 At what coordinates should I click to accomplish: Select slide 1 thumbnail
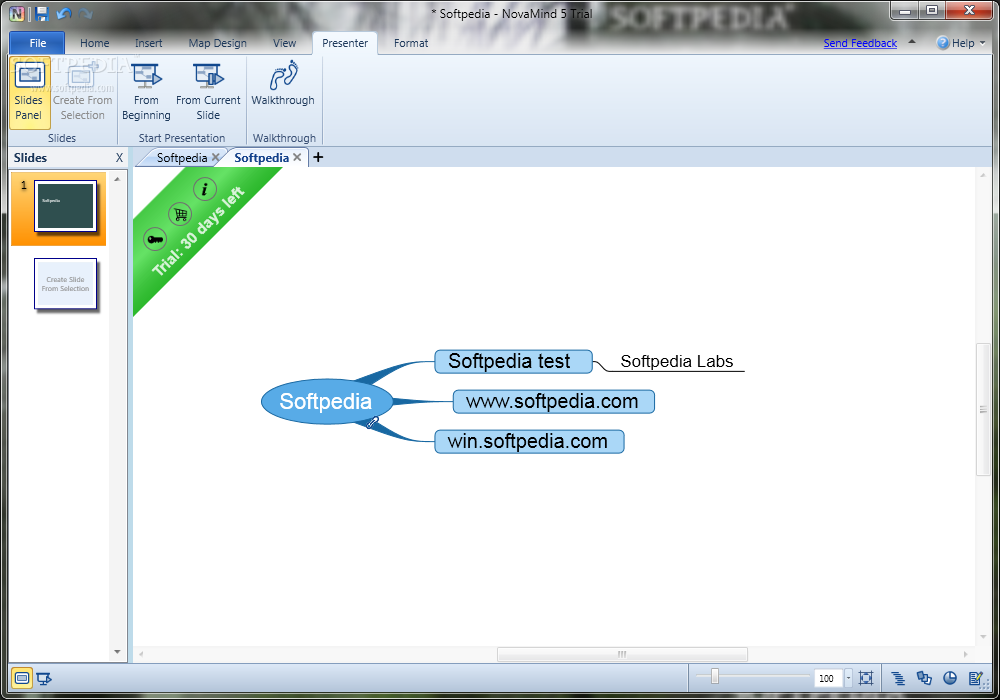[65, 206]
